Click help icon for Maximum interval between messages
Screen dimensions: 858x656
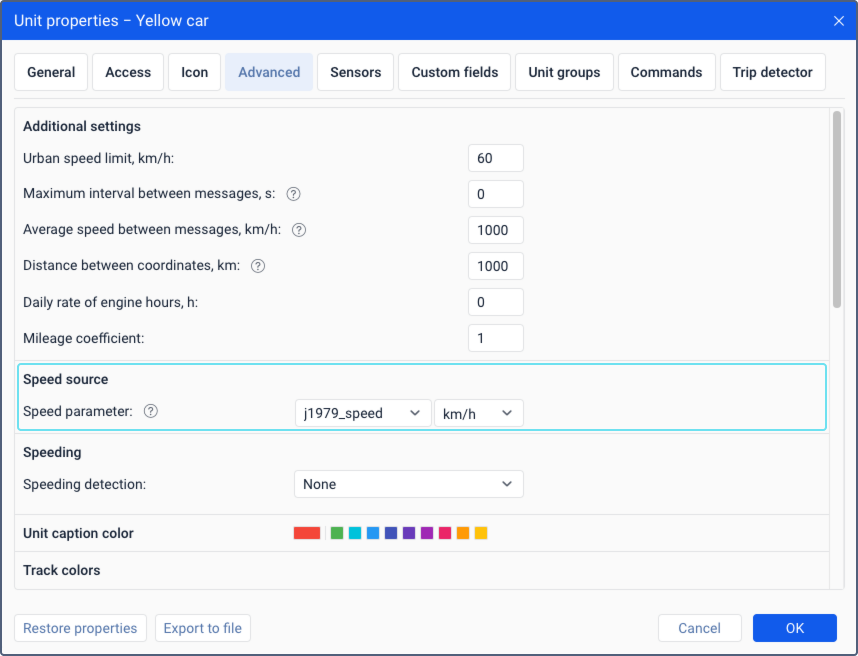pyautogui.click(x=294, y=194)
